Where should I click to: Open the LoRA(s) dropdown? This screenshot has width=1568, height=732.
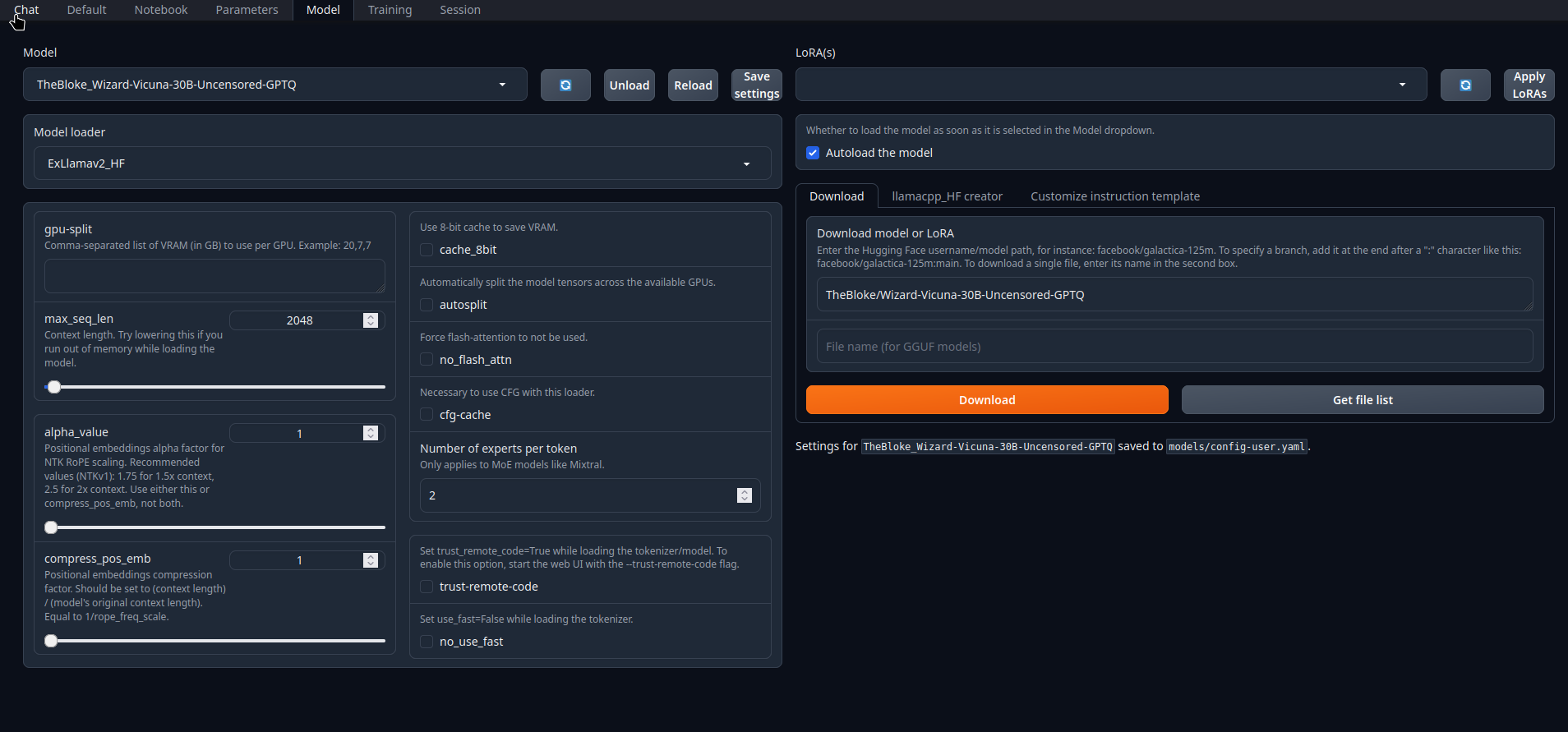coord(1111,85)
